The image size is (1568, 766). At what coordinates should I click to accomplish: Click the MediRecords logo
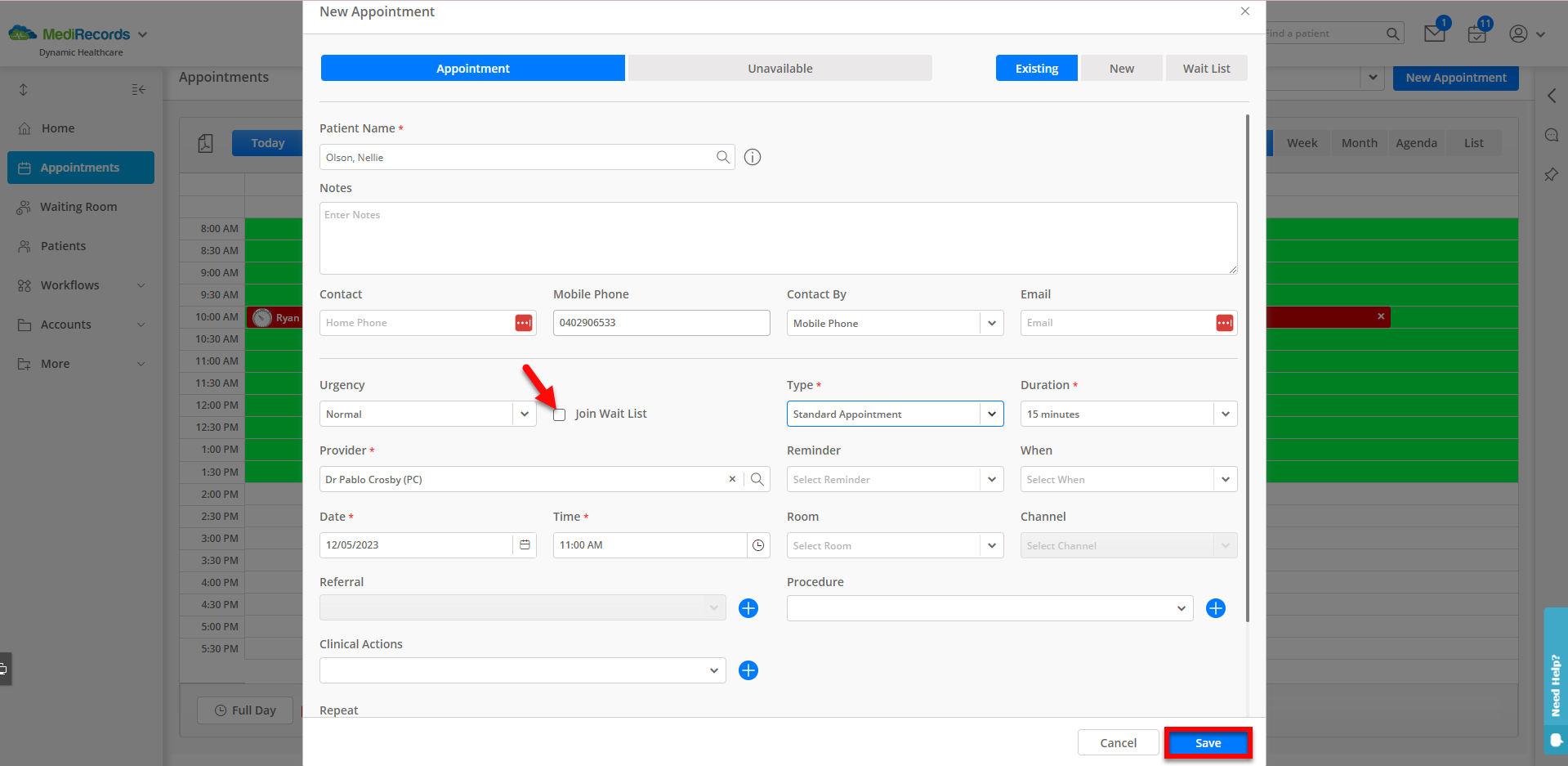click(69, 34)
